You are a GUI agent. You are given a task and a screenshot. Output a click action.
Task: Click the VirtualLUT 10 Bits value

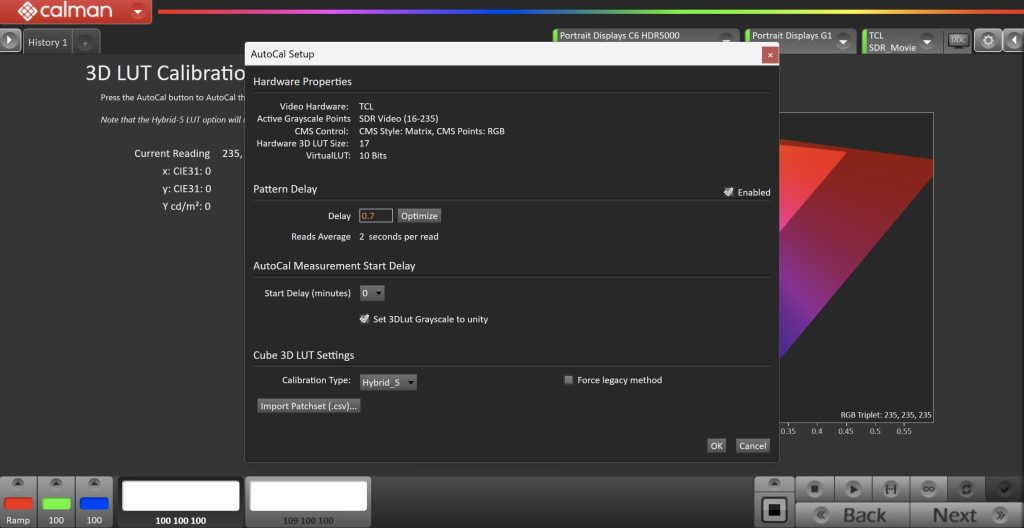coord(373,156)
